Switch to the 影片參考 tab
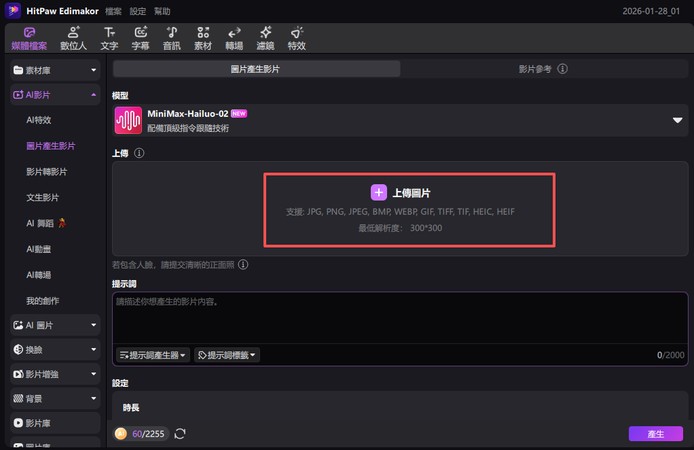The height and width of the screenshot is (450, 694). 544,69
